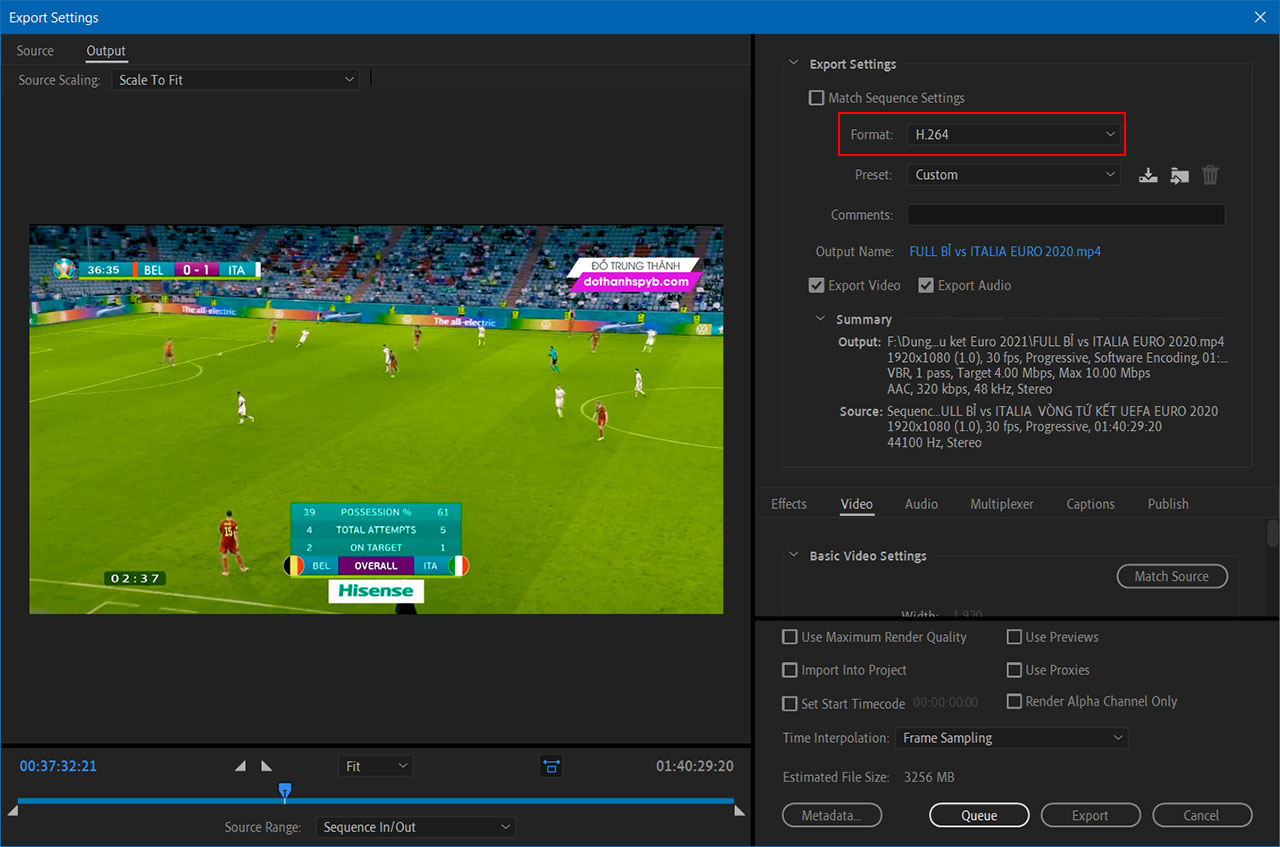
Task: Click the Set In Point marker icon
Action: [x=240, y=766]
